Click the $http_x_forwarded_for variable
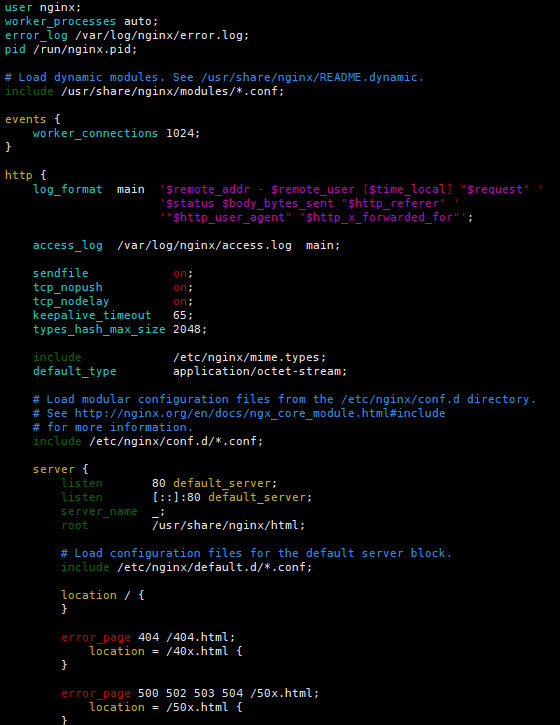Viewport: 560px width, 725px height. [x=382, y=217]
